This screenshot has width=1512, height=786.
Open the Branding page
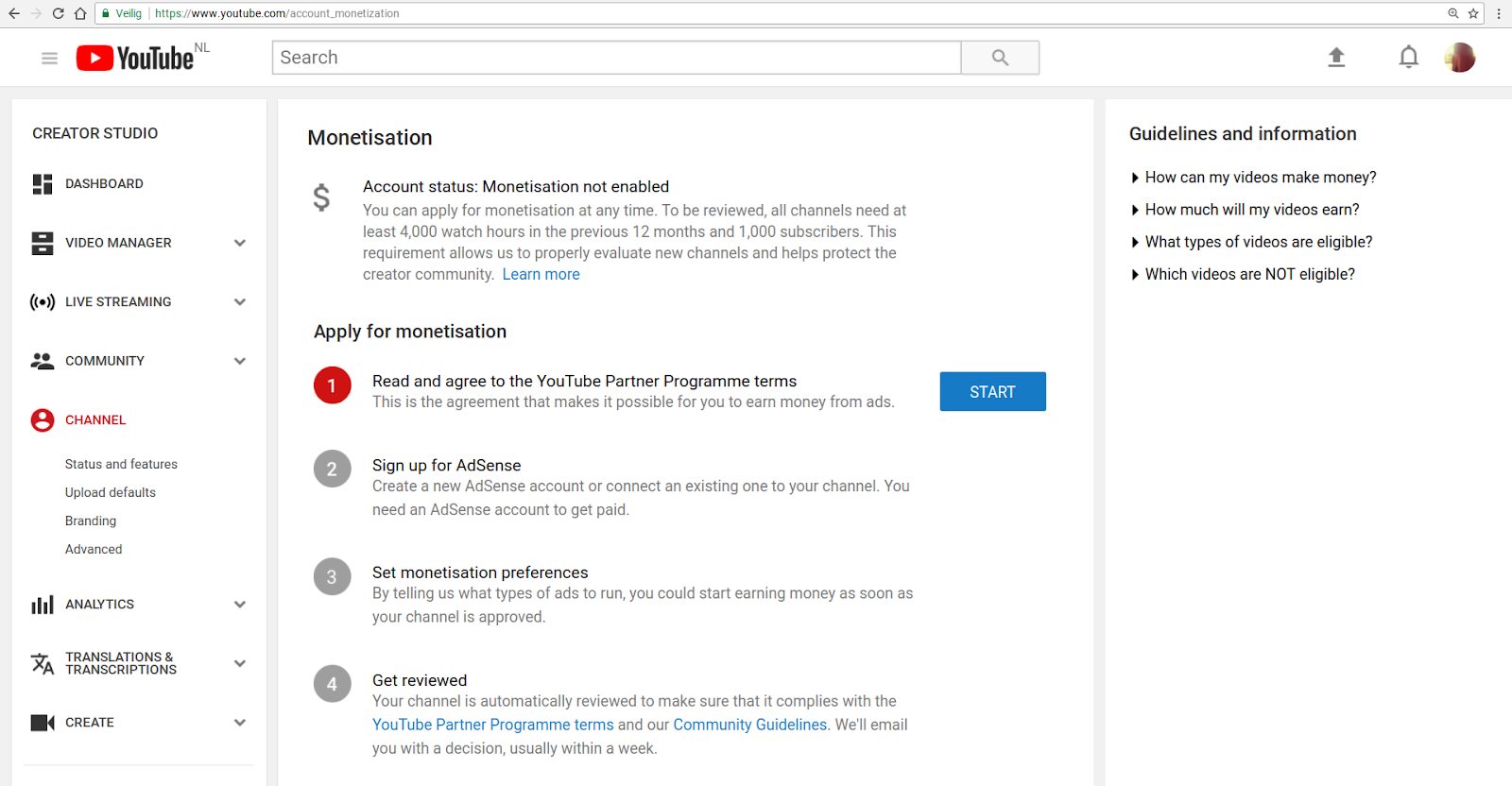pos(91,521)
